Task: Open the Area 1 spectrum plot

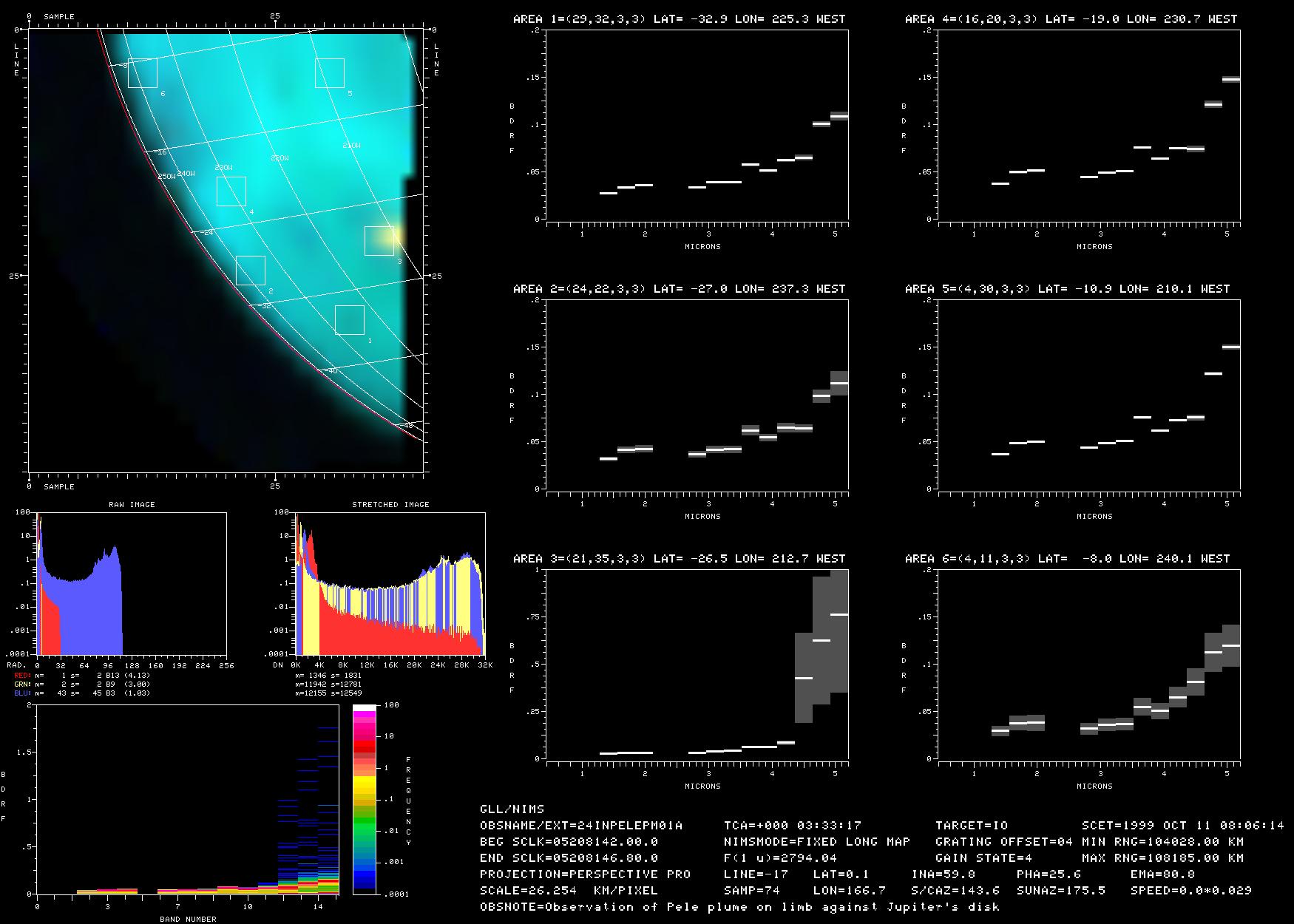Action: click(x=697, y=126)
